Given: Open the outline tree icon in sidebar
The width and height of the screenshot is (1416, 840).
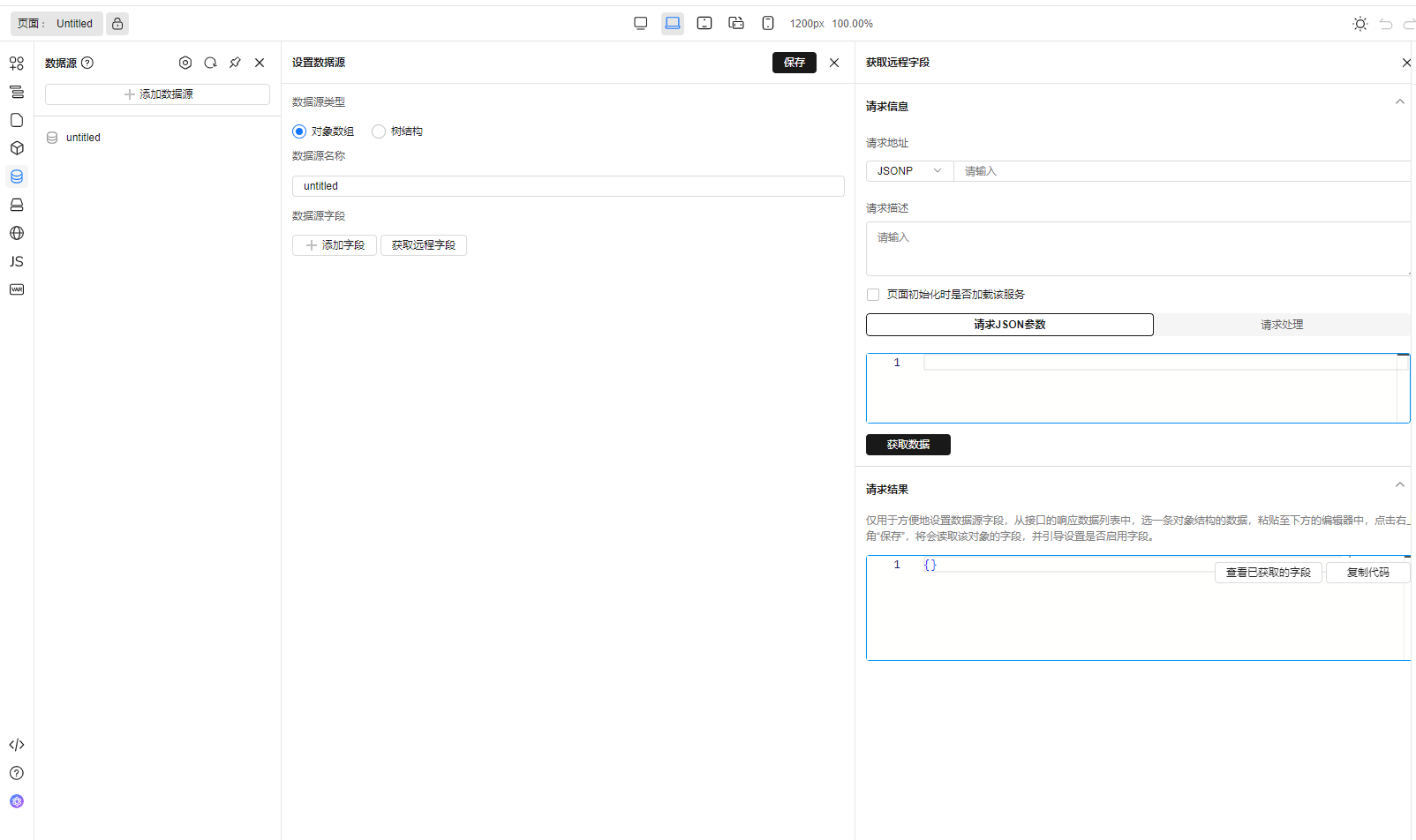Looking at the screenshot, I should click(17, 92).
